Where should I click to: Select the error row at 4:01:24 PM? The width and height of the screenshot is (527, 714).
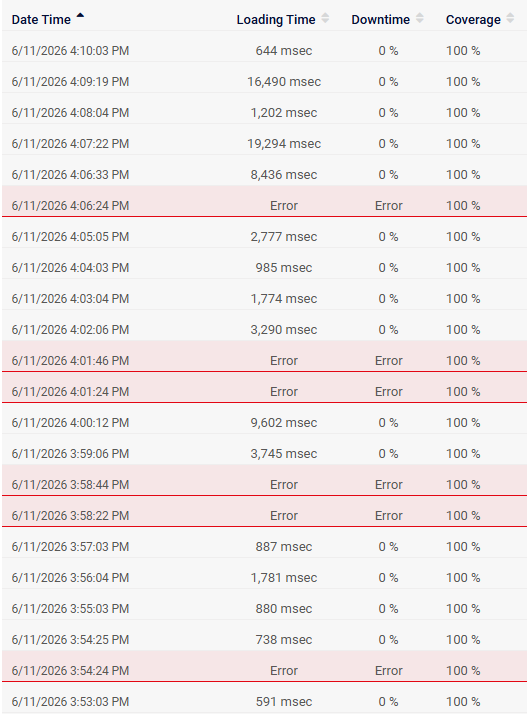point(264,392)
